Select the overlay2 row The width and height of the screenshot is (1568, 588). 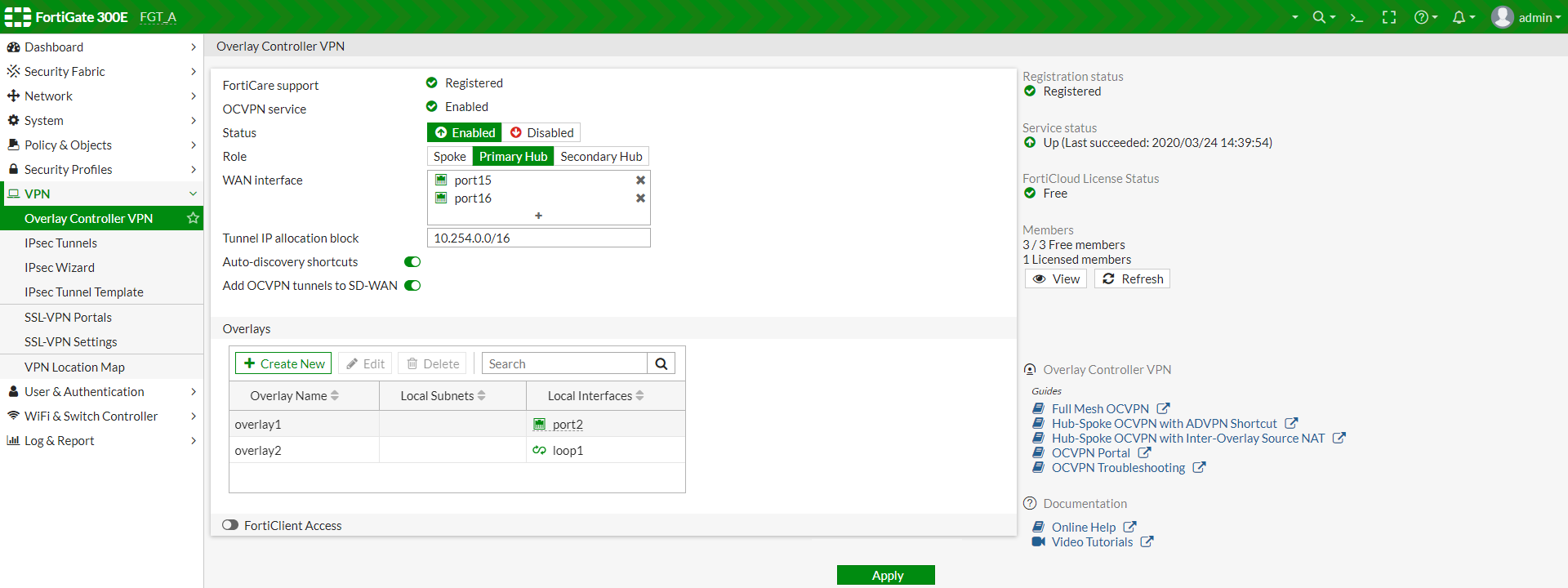point(457,450)
